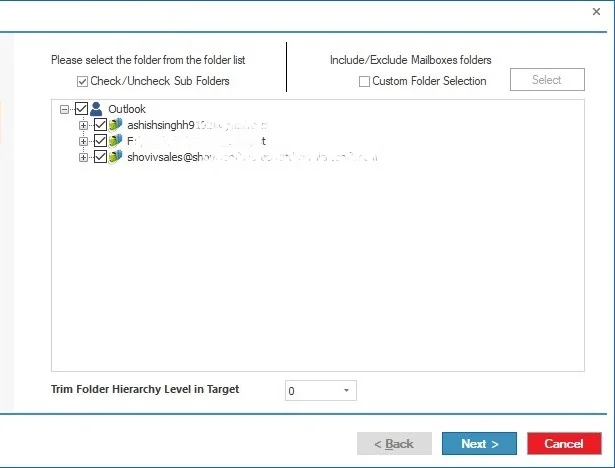Uncheck the Outlook root checkbox
615x468 pixels.
click(x=81, y=109)
